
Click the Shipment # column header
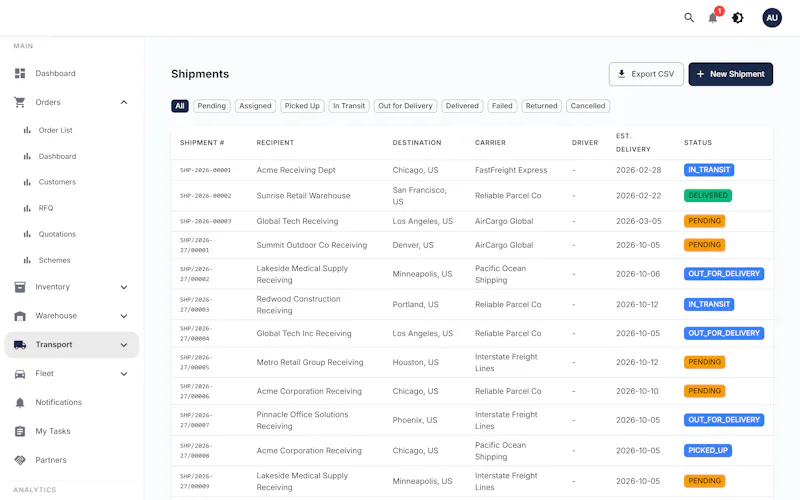pyautogui.click(x=202, y=143)
